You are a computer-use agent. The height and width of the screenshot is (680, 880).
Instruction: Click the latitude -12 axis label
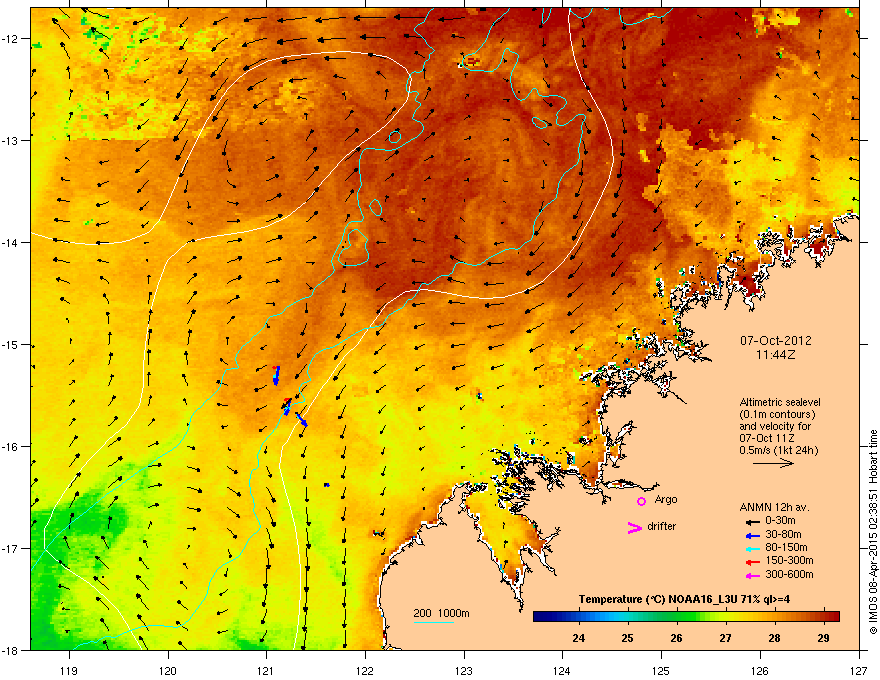11,39
